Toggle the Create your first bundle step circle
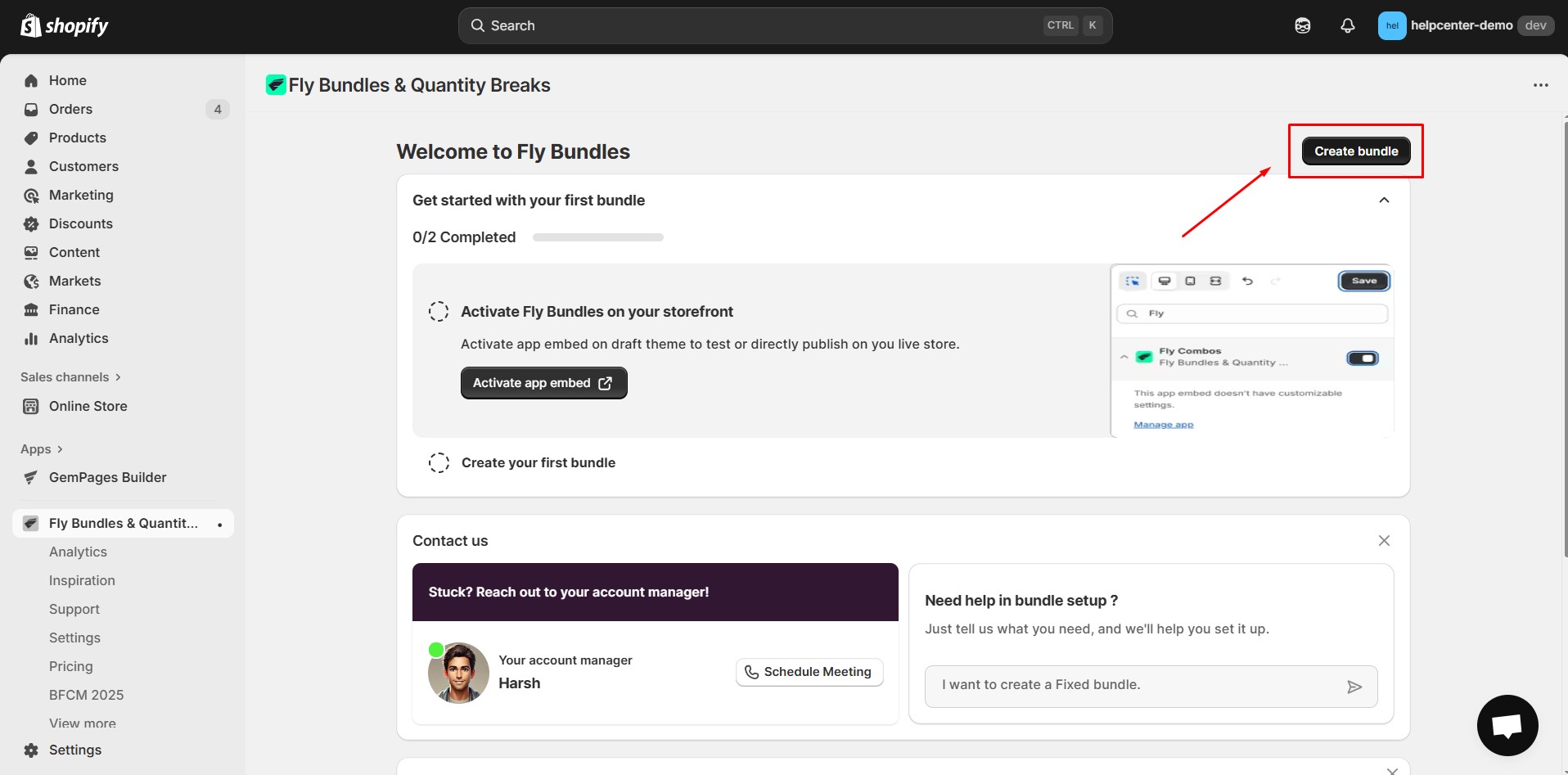This screenshot has height=775, width=1568. 439,463
